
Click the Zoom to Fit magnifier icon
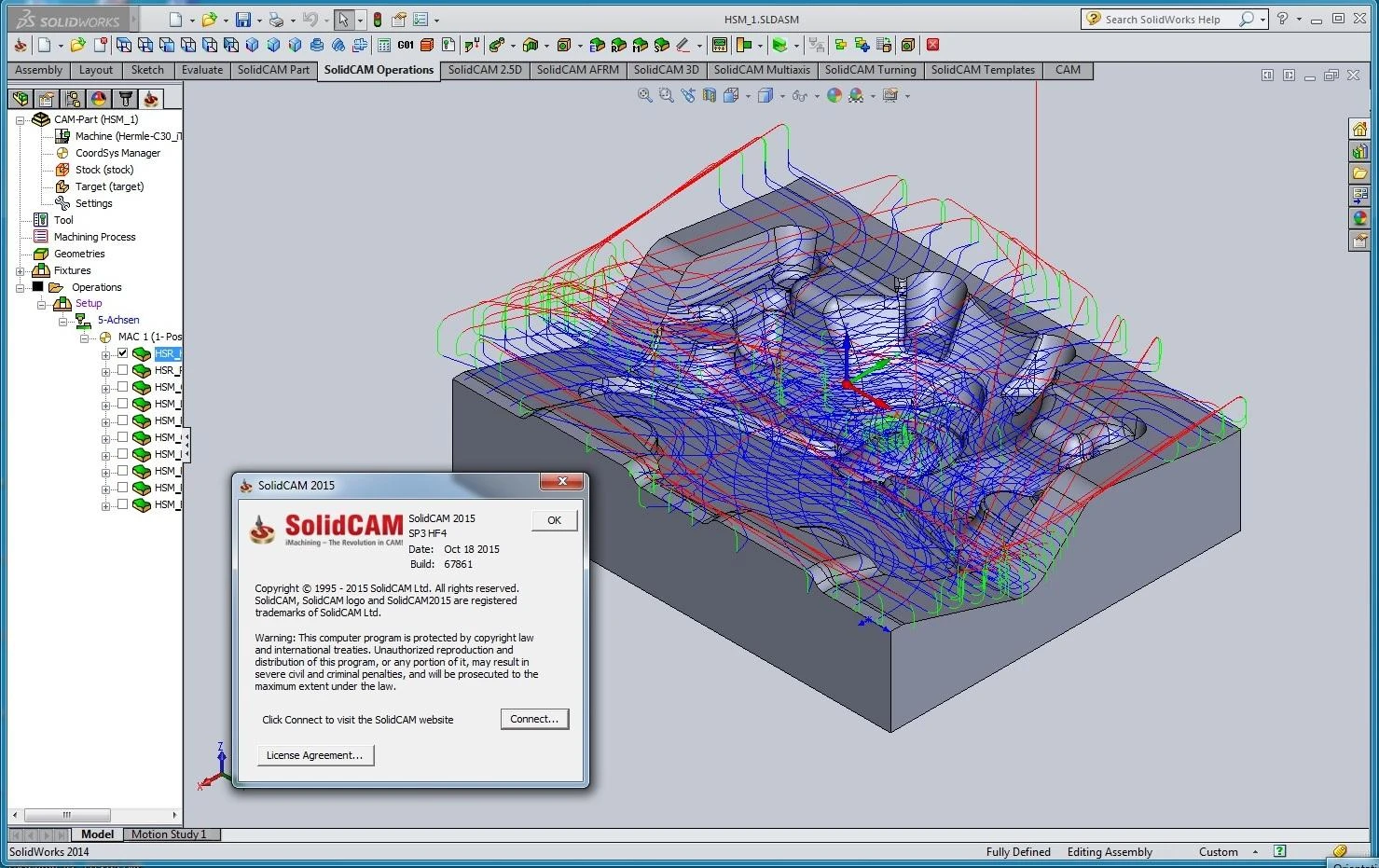coord(644,95)
